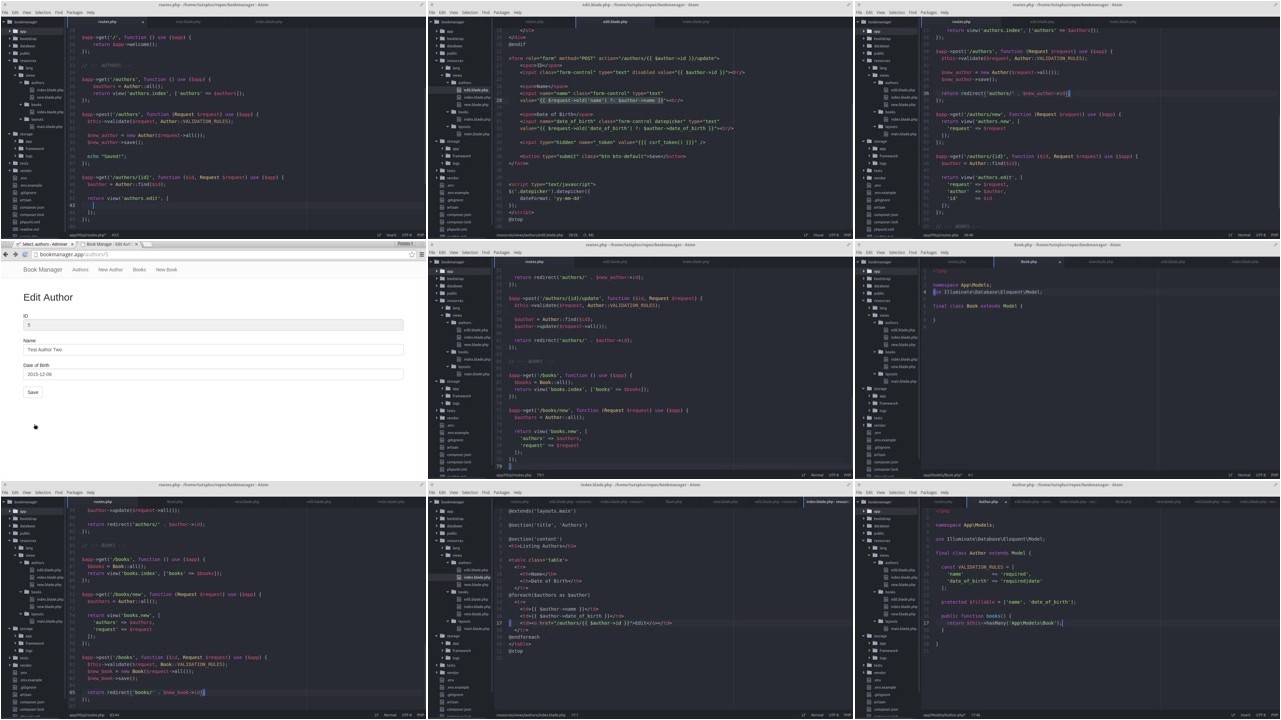Click the Date of Birth input field
1281x720 pixels.
click(x=213, y=374)
